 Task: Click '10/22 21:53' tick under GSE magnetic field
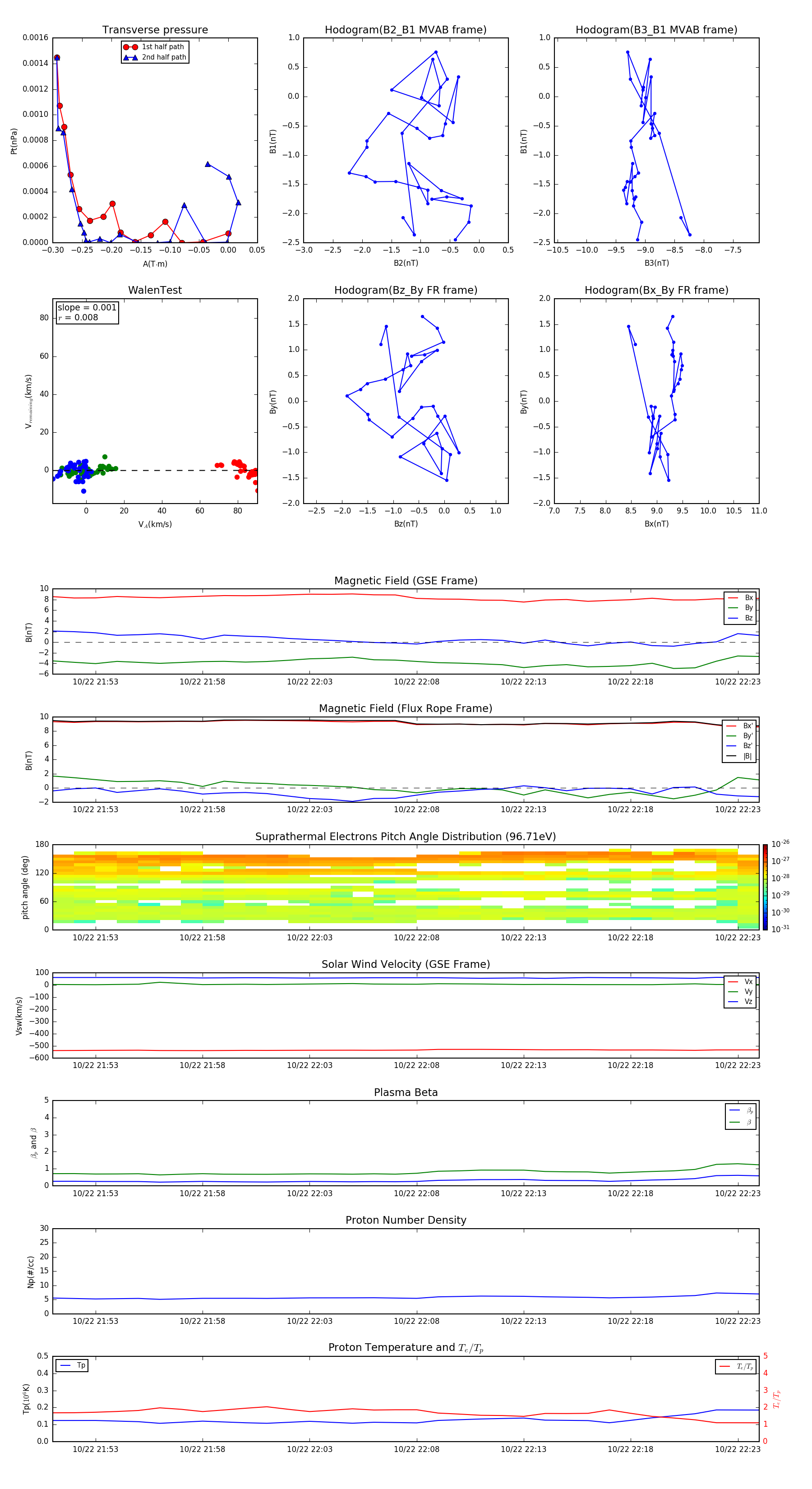(x=95, y=682)
